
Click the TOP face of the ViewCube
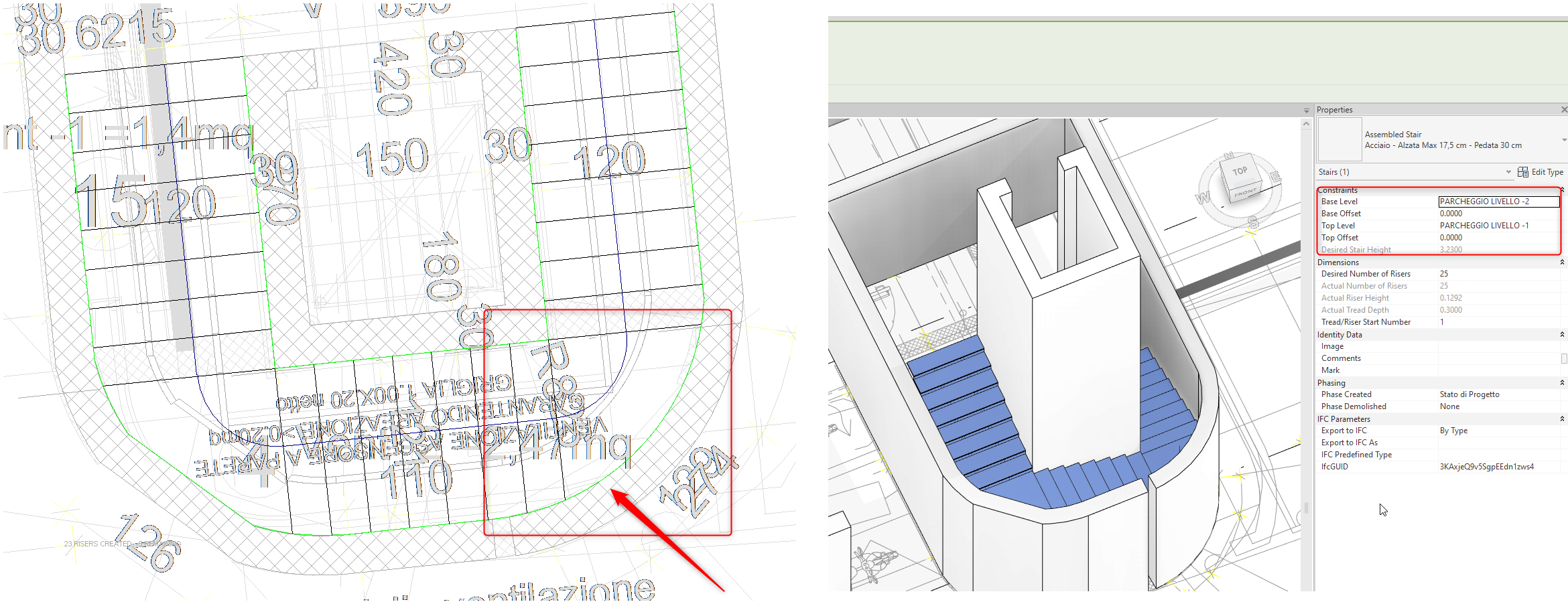(1242, 173)
